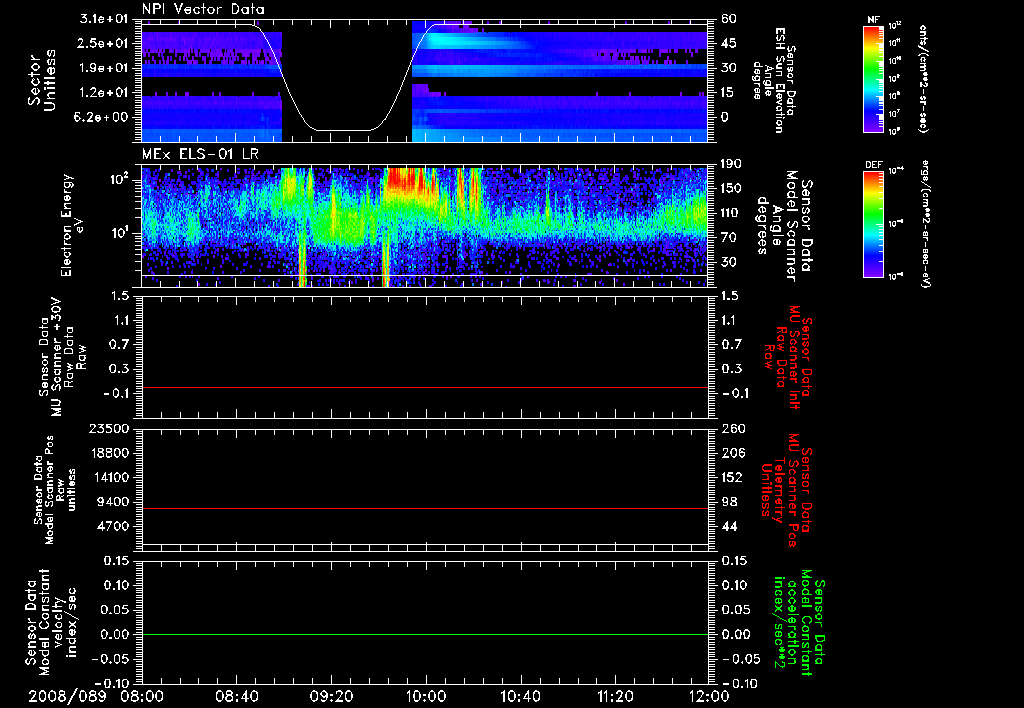Click the red MU Scanner Int Raw Data title
Viewport: 1024px width, 708px height.
coord(788,357)
